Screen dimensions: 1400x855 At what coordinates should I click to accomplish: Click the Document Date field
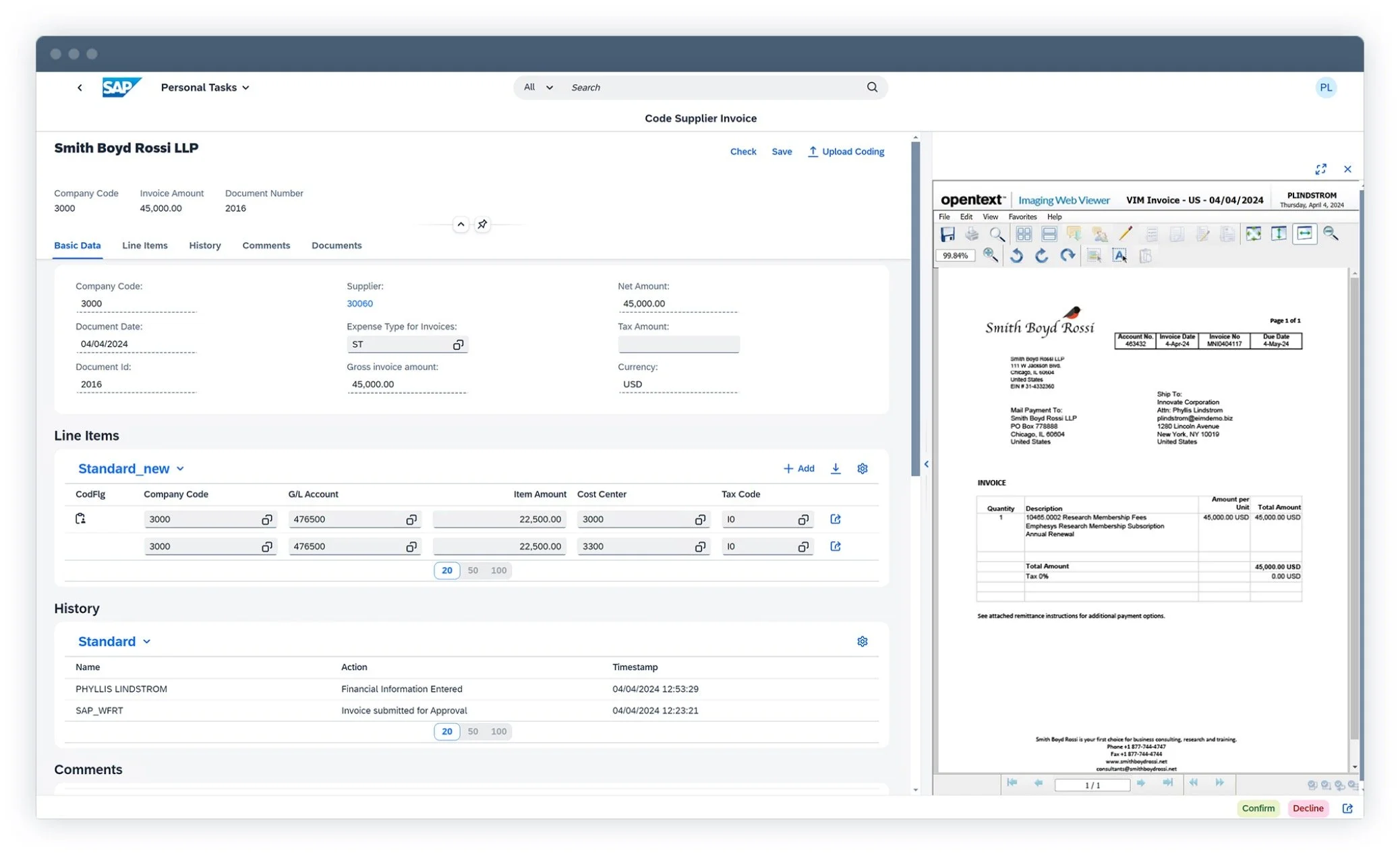tap(136, 344)
